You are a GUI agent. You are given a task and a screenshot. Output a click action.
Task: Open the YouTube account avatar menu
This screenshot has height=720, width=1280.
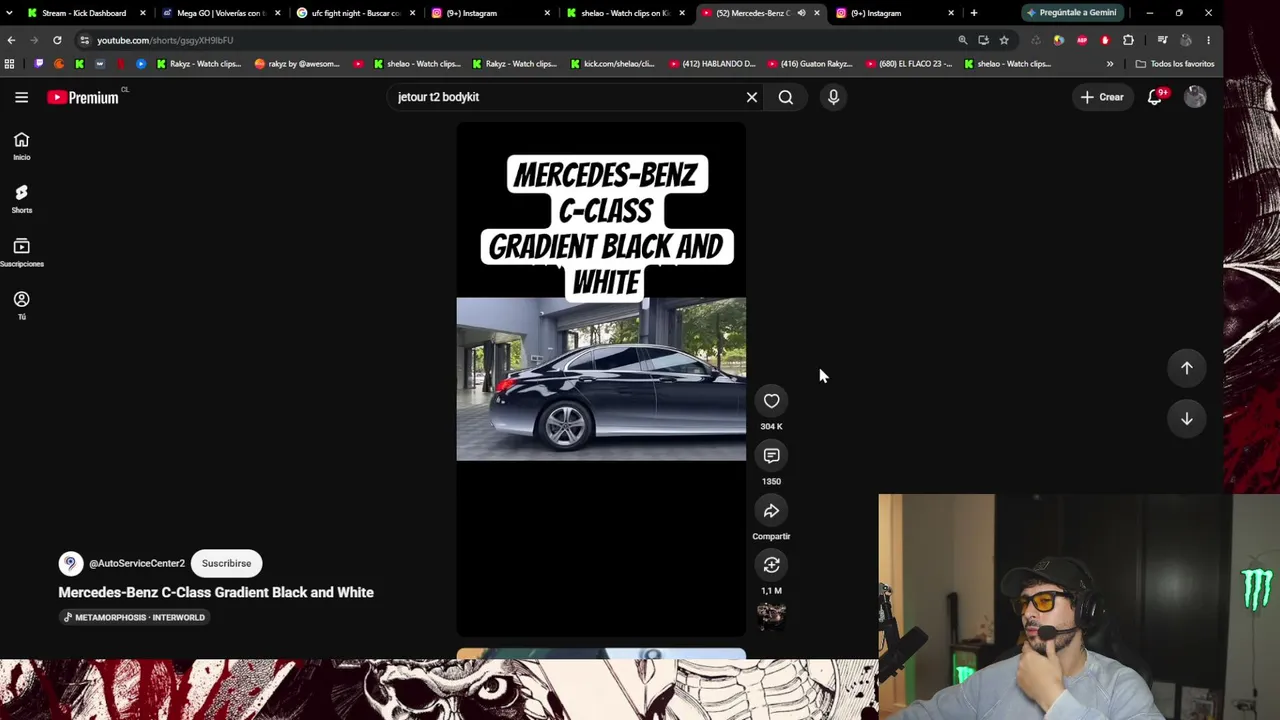pos(1195,97)
